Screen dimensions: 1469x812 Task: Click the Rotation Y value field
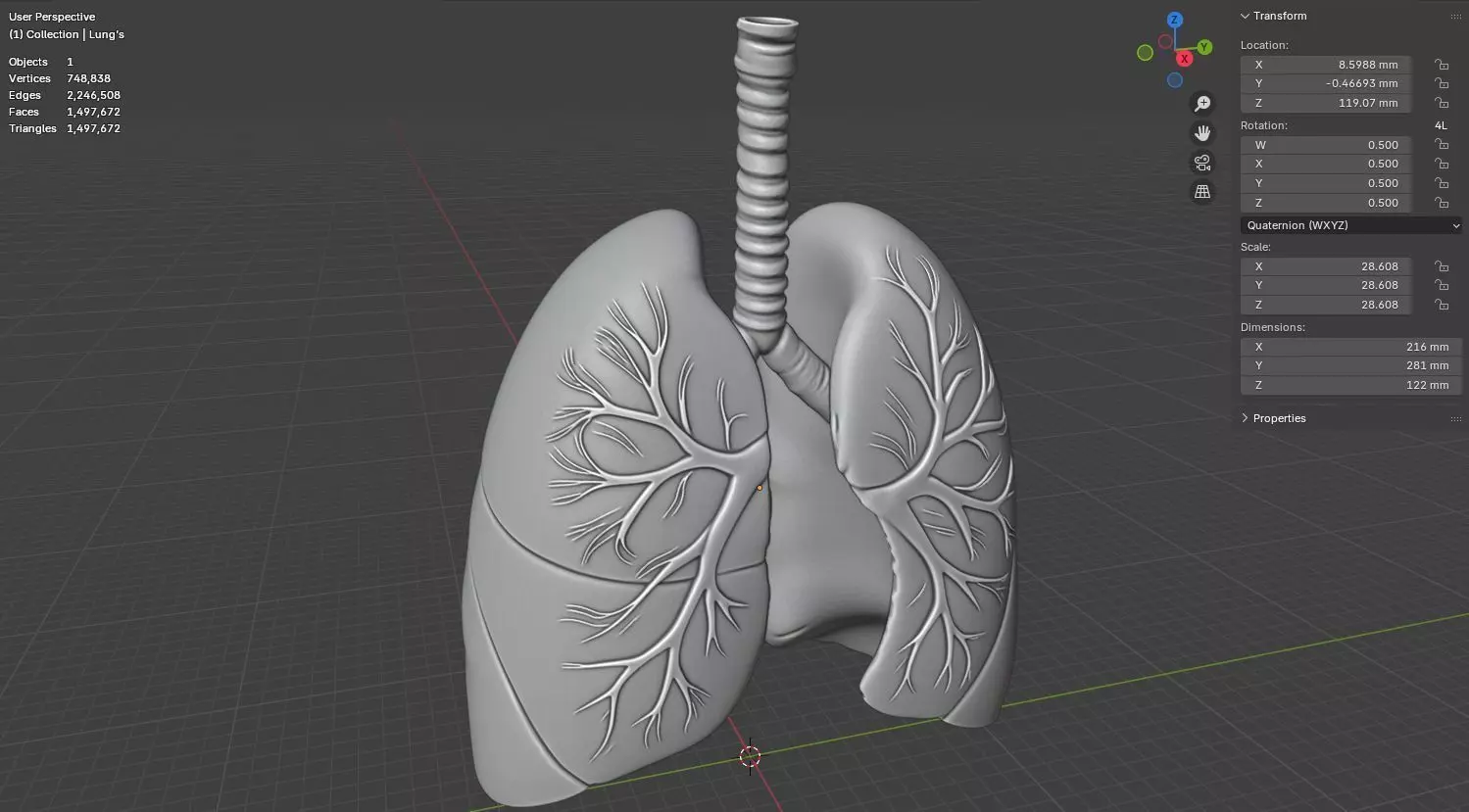coord(1326,183)
